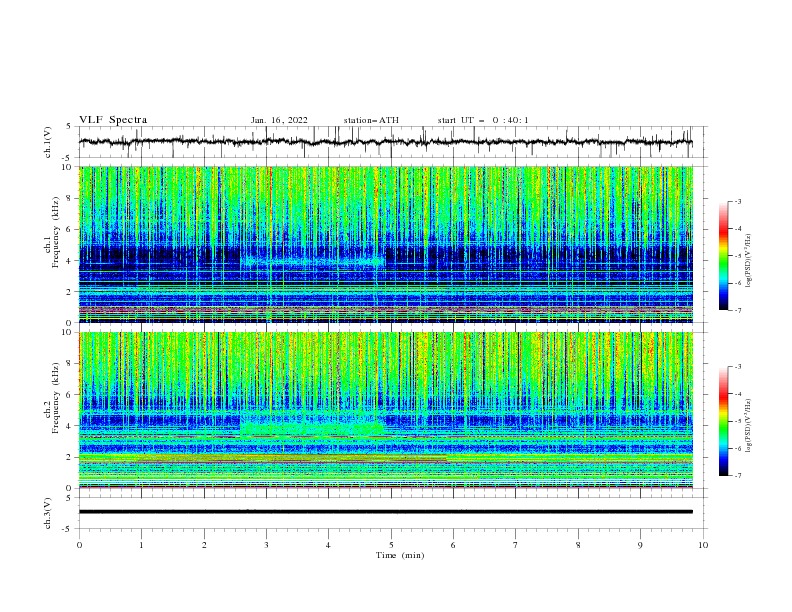Click the ch.1 spectrogram panel
This screenshot has height=612, width=792.
(x=386, y=244)
